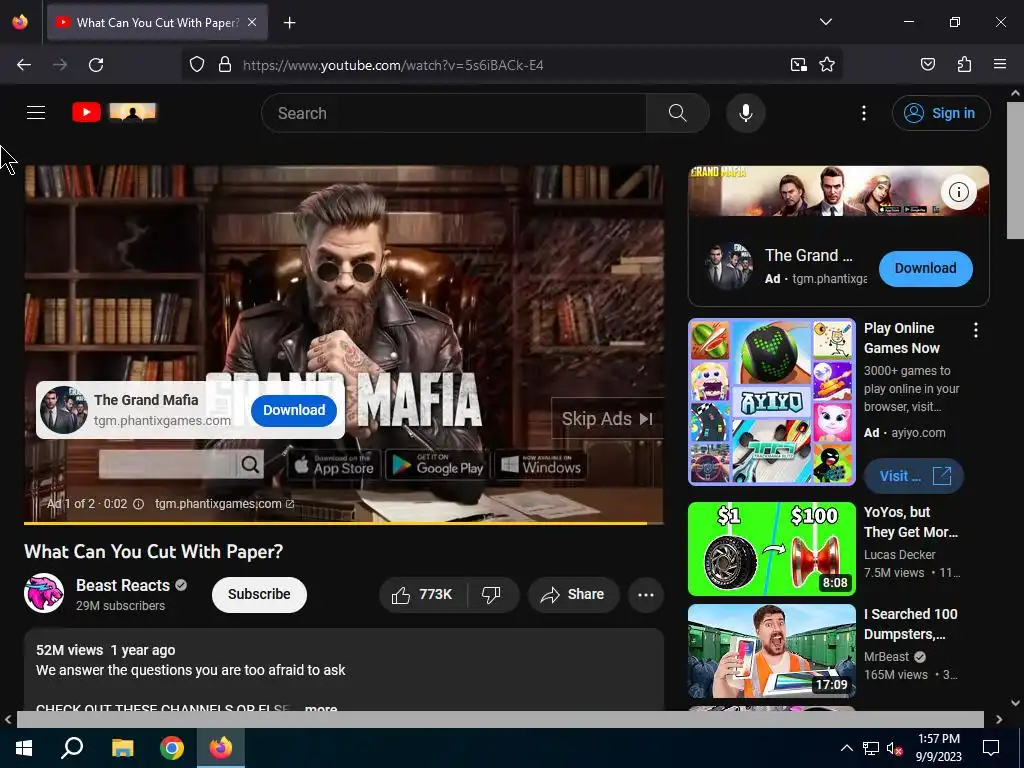Focus the YouTube Search field

tap(454, 113)
